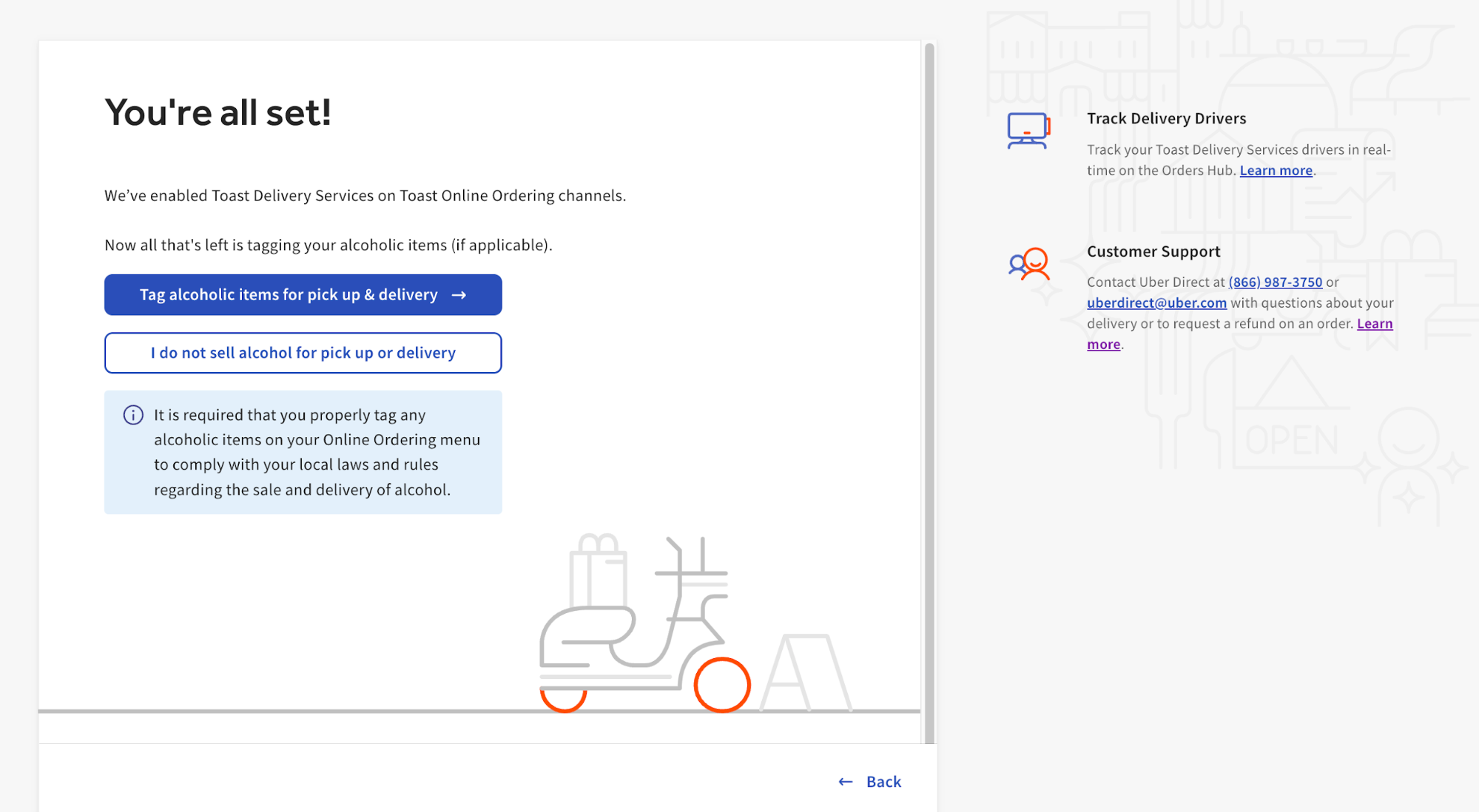Click the Customer Support people icon
1479x812 pixels.
click(x=1028, y=263)
